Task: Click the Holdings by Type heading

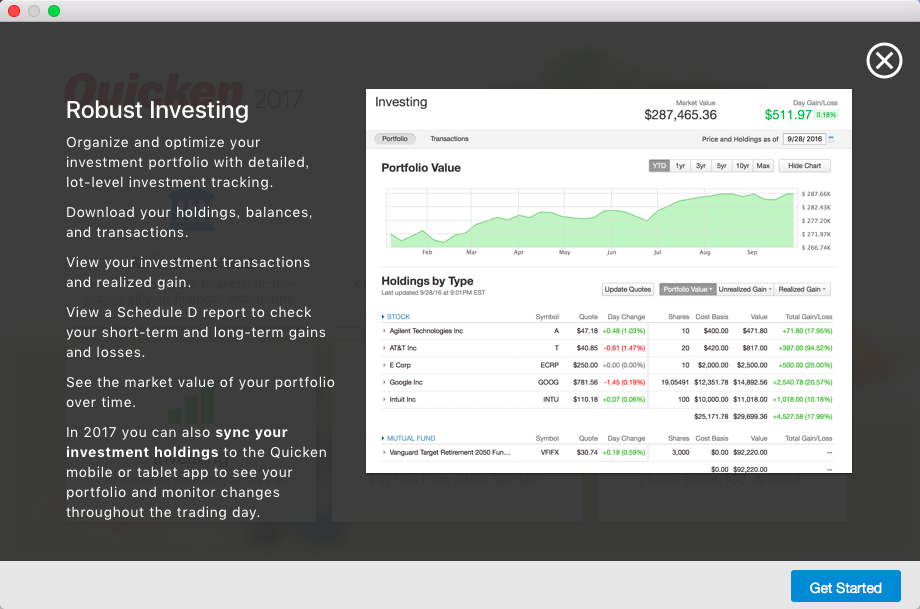Action: [427, 281]
